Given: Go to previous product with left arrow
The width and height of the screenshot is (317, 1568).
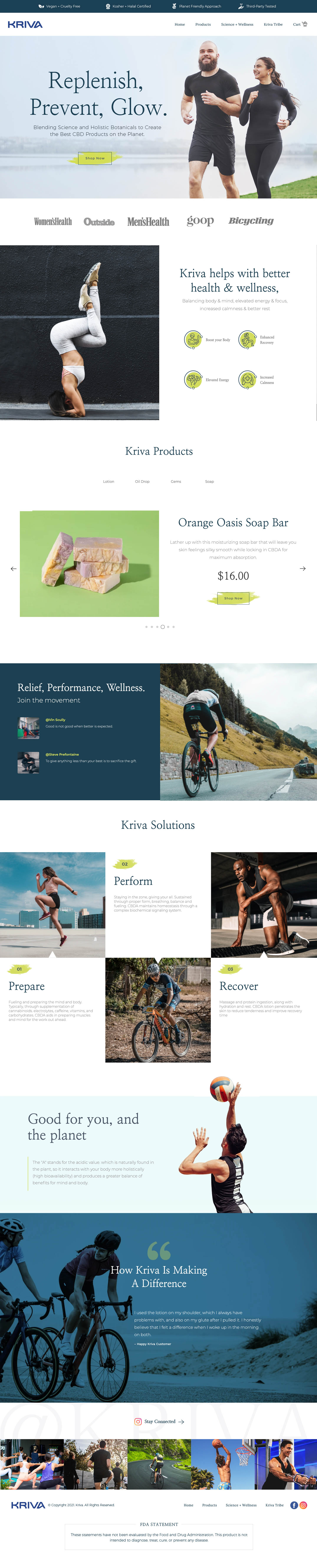Looking at the screenshot, I should pos(13,569).
